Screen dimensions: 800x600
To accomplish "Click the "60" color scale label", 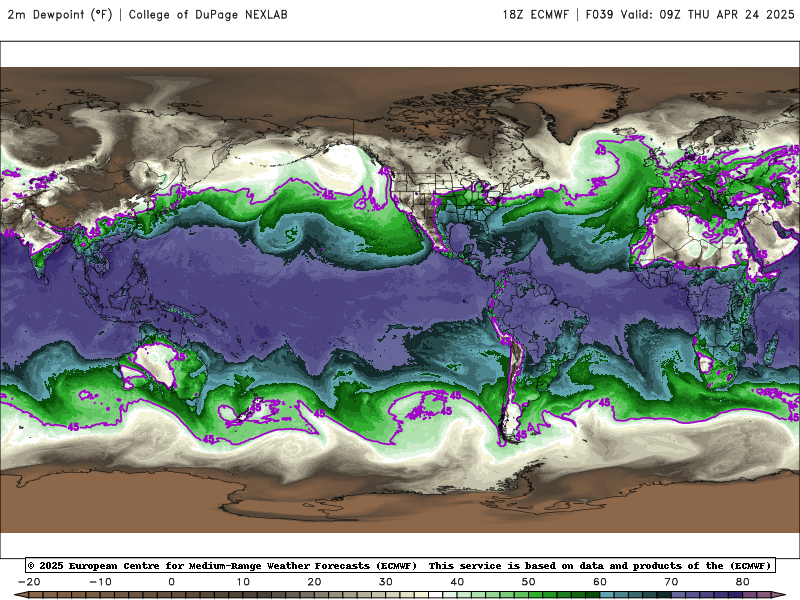I will click(x=600, y=582).
